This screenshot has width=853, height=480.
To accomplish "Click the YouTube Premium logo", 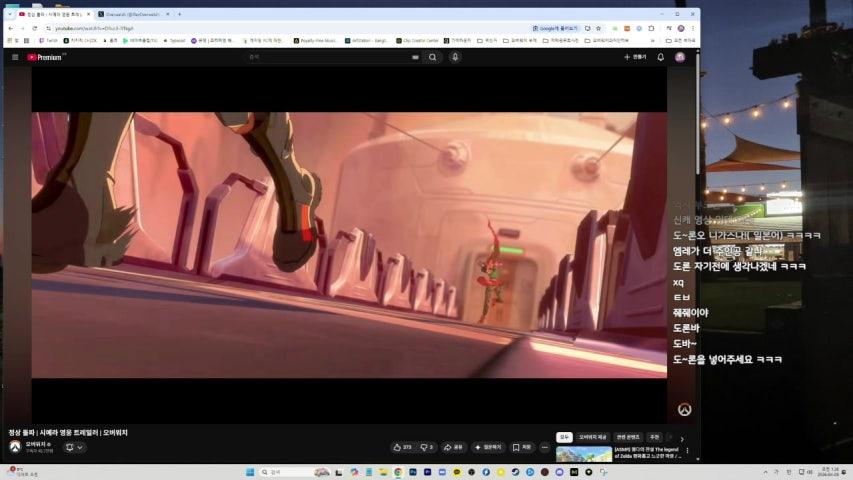I will pyautogui.click(x=46, y=57).
